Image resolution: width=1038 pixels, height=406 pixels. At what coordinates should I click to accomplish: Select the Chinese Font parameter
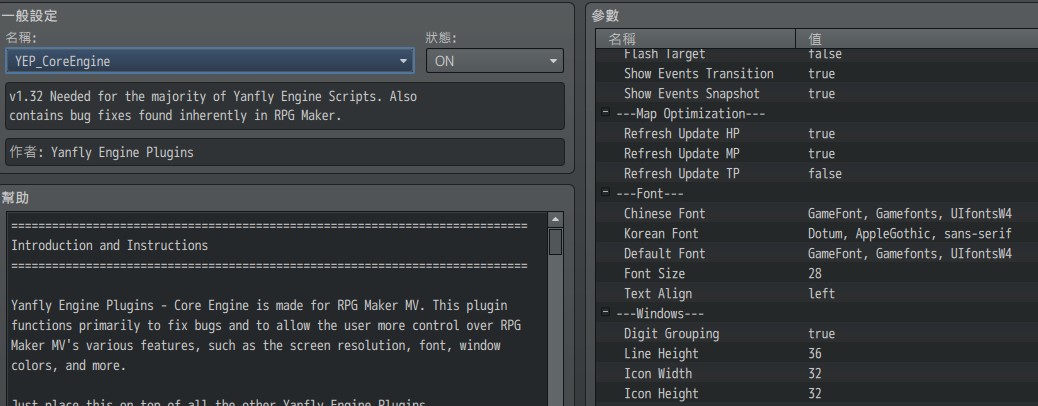[665, 213]
